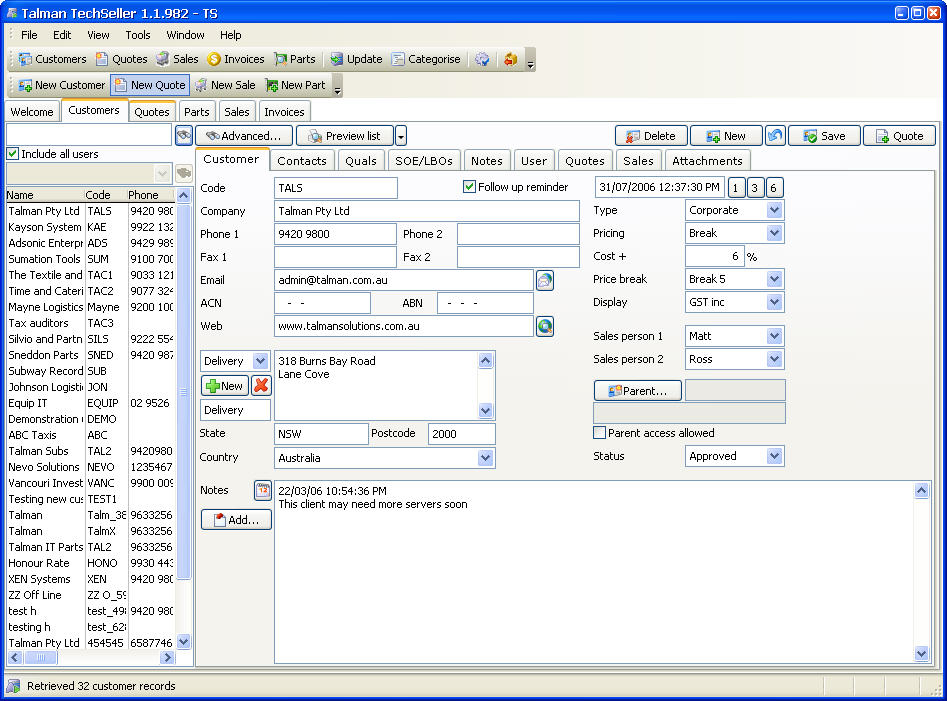Click the binoculars search icon

pos(184,135)
